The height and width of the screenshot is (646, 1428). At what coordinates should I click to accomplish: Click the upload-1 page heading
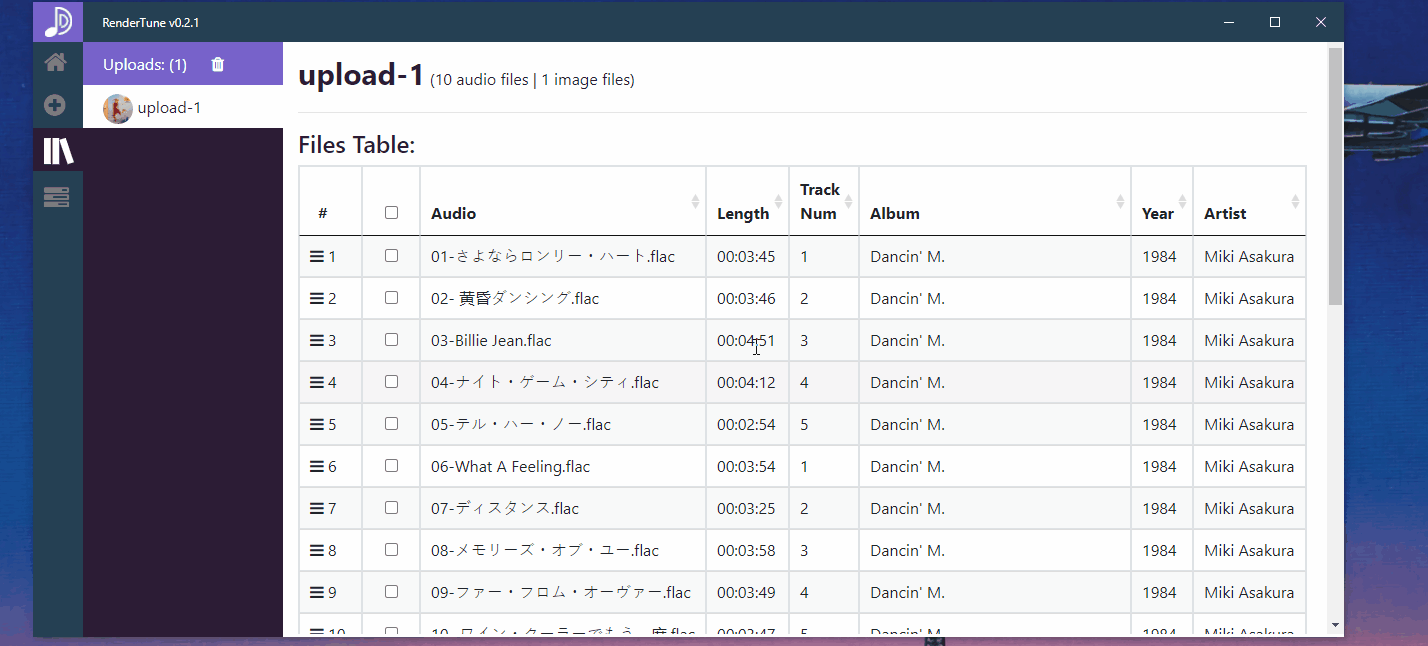361,75
